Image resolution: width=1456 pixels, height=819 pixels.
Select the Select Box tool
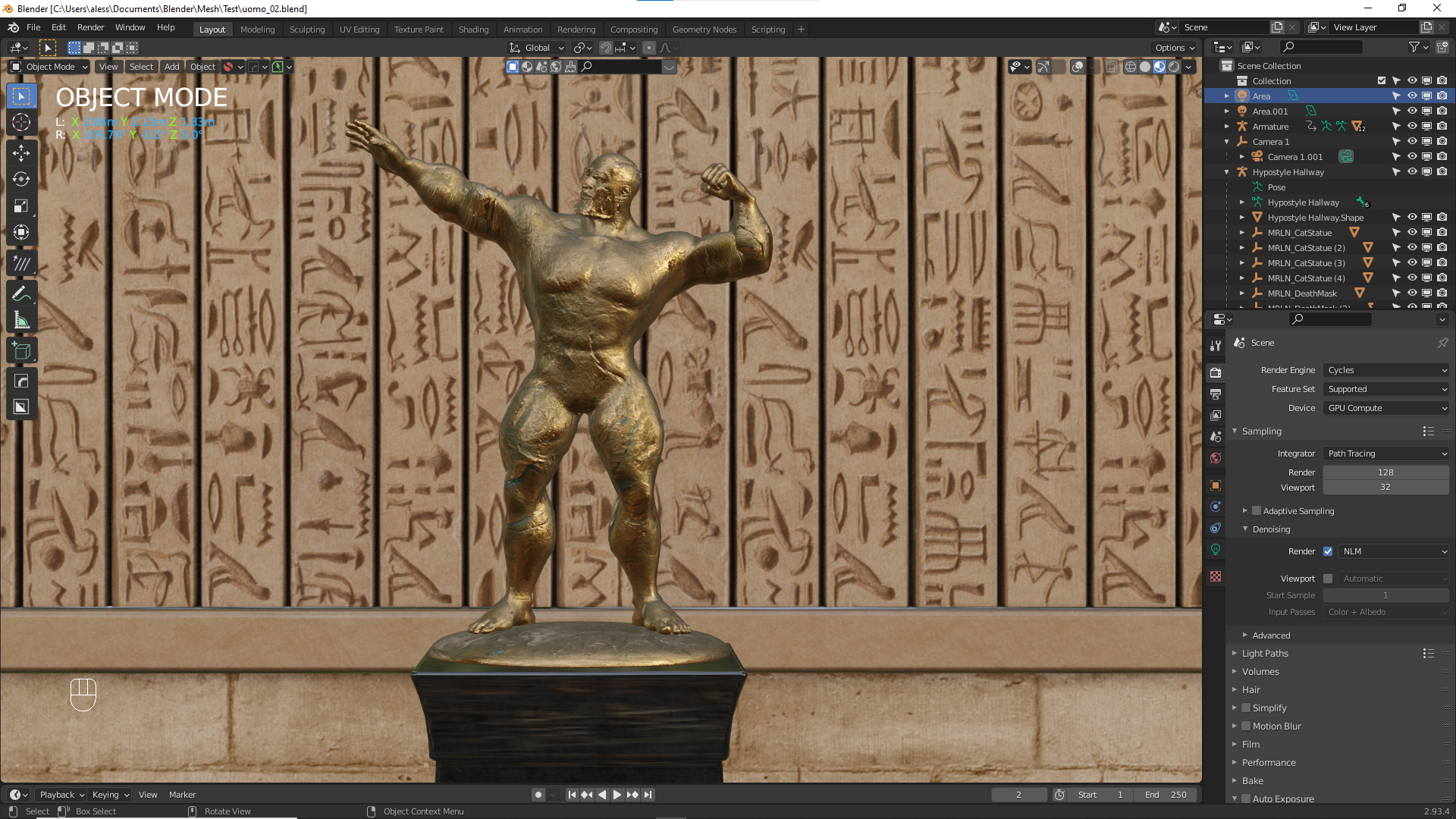[x=21, y=96]
